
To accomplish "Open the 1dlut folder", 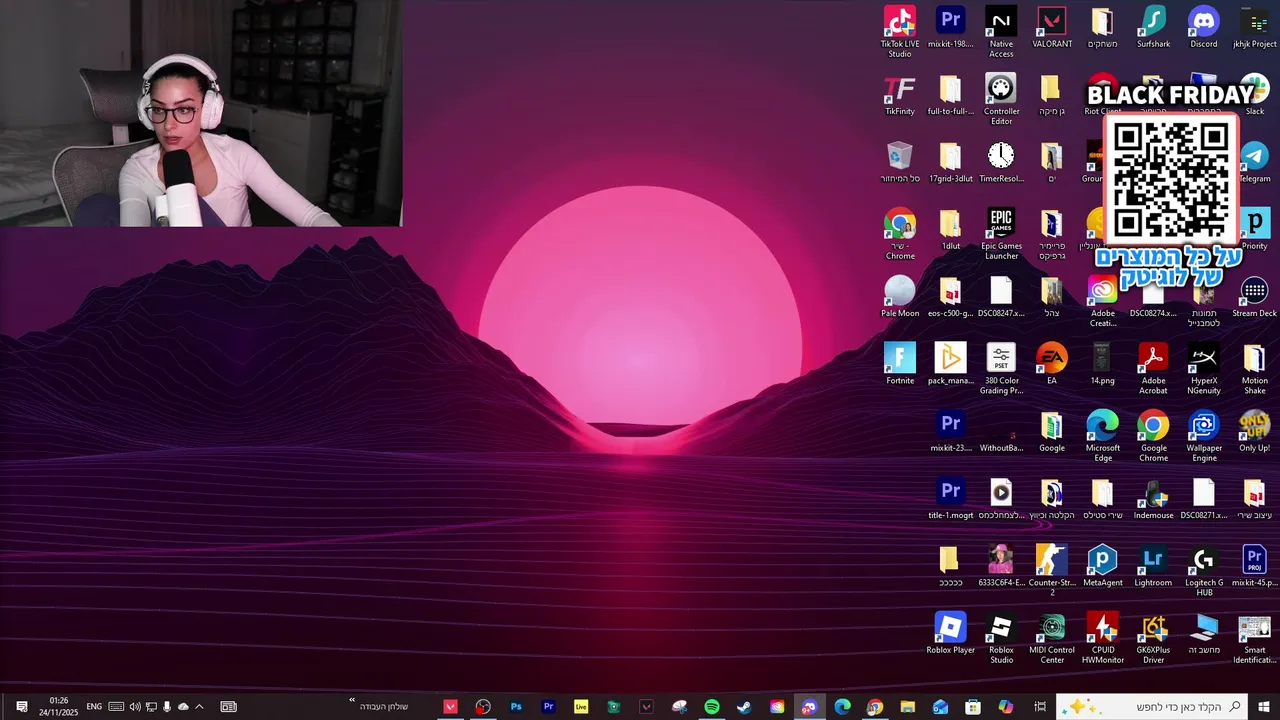I will pos(950,229).
